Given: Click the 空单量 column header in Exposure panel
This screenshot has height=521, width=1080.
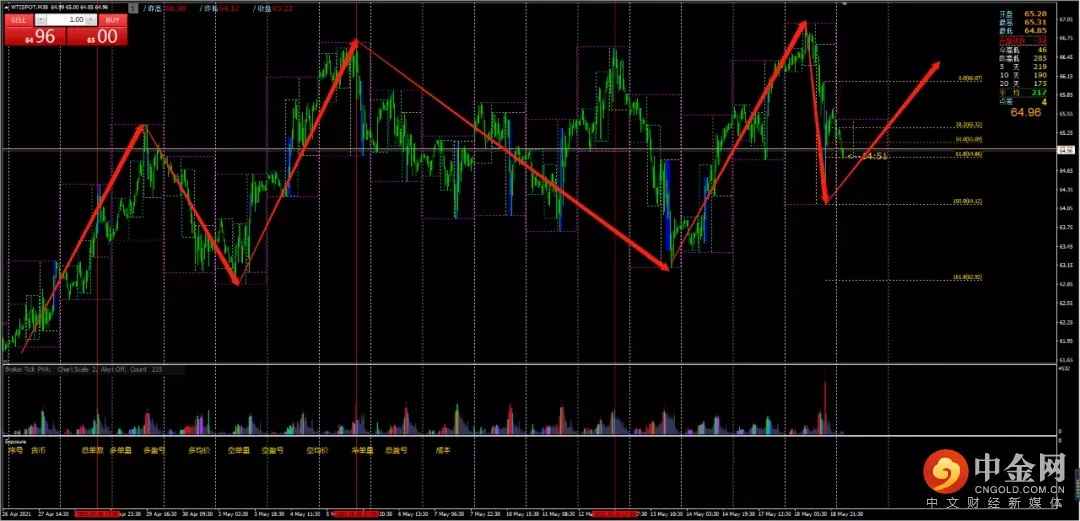Looking at the screenshot, I should (238, 450).
